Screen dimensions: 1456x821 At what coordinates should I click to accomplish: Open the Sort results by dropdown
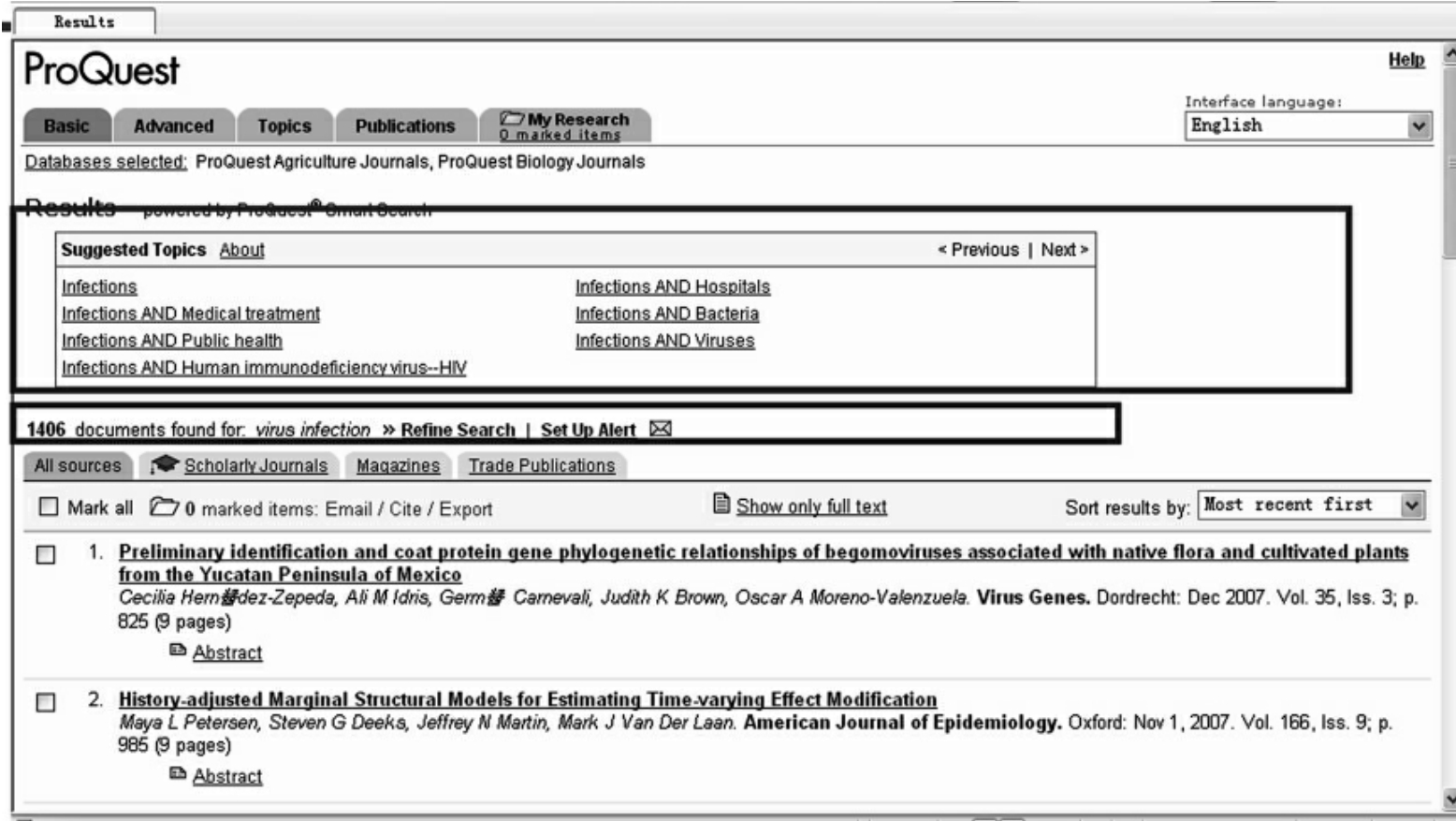click(x=1311, y=506)
